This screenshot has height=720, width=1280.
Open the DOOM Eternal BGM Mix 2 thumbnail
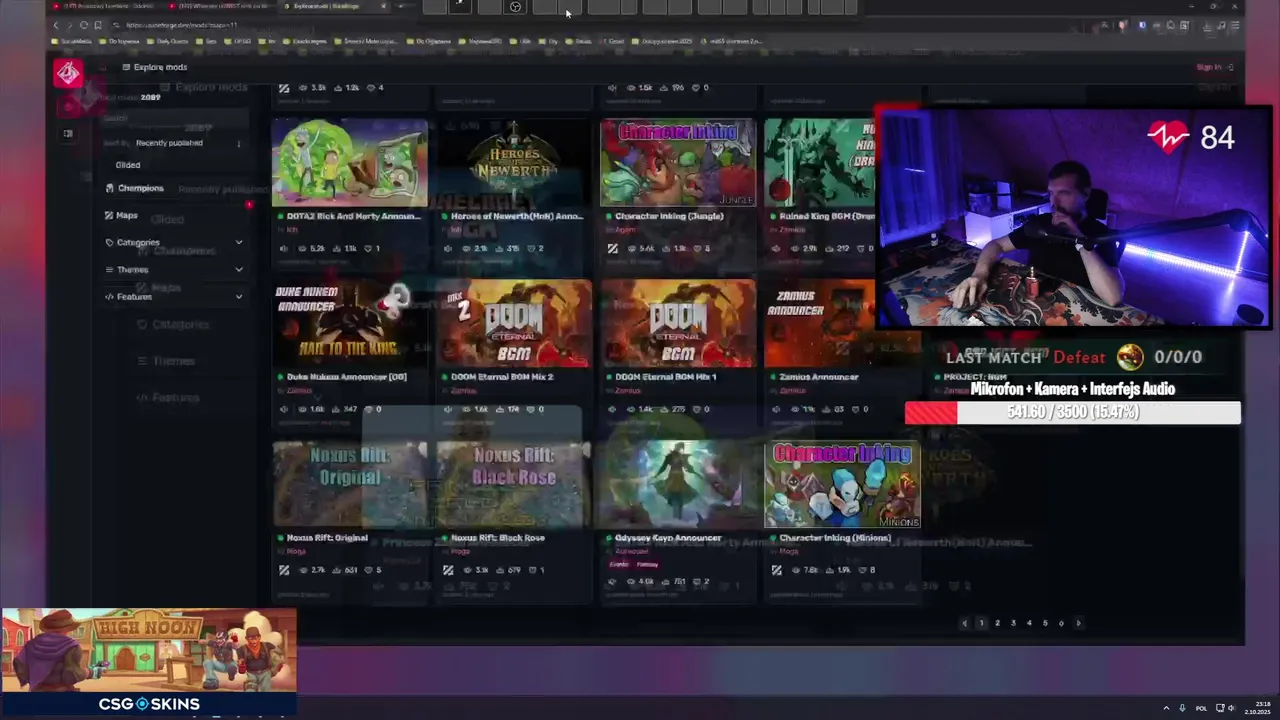pos(514,324)
